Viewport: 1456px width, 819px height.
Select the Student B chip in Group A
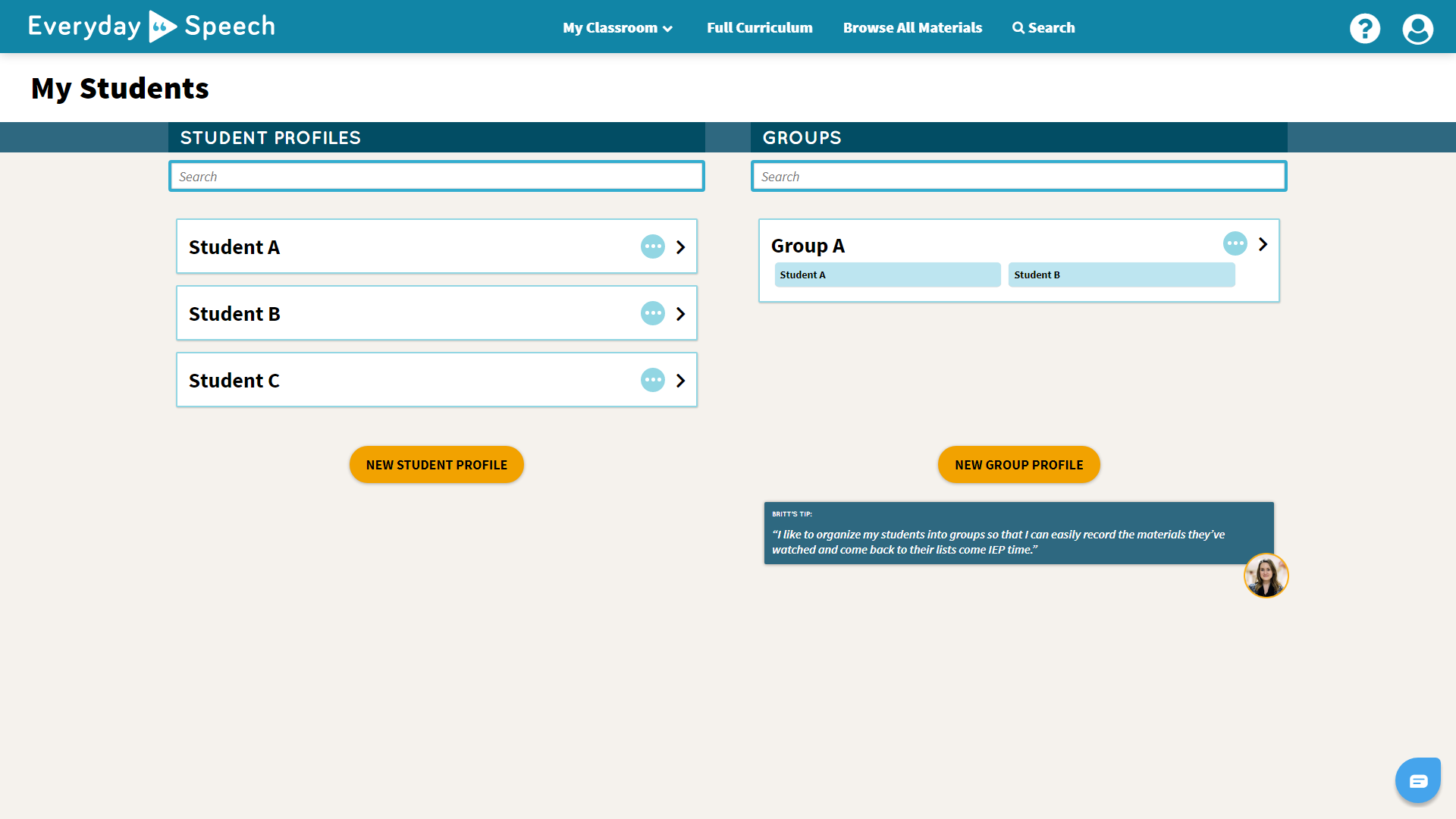(1122, 275)
